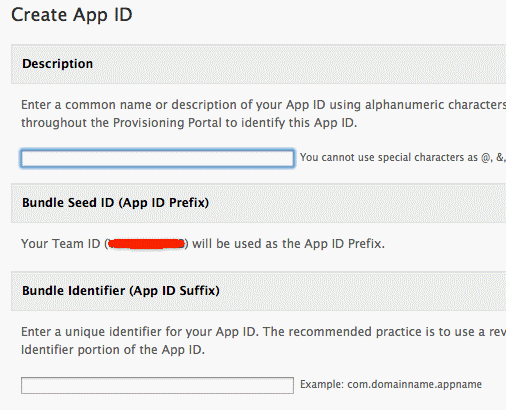
Task: Click the App ID description input field
Action: point(157,158)
